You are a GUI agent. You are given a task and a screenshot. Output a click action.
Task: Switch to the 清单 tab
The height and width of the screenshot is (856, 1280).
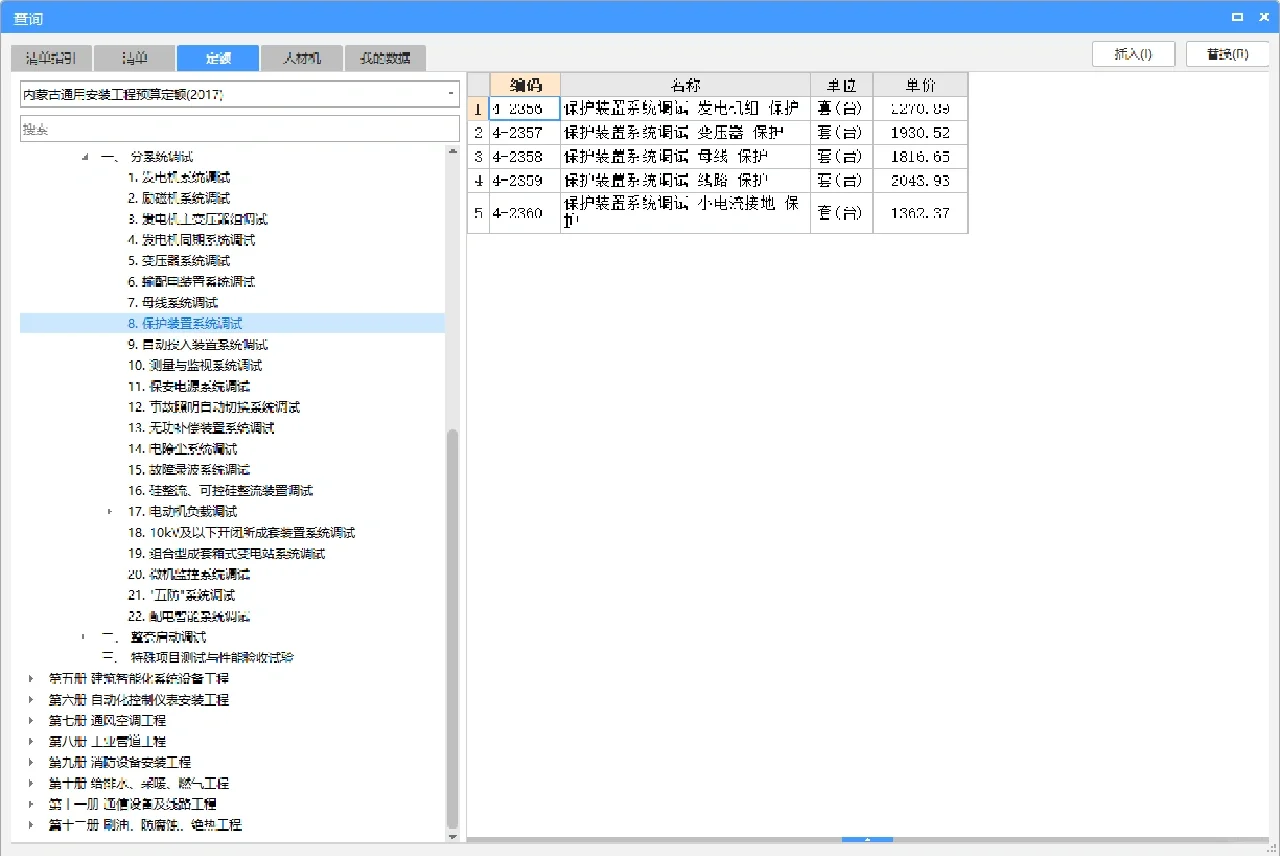[x=134, y=58]
